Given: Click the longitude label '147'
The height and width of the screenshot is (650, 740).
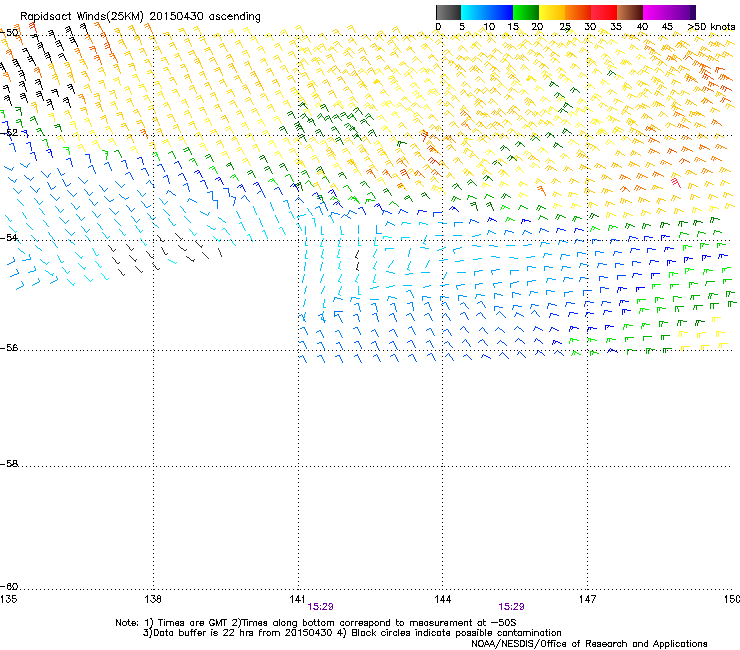Looking at the screenshot, I should pos(588,599).
